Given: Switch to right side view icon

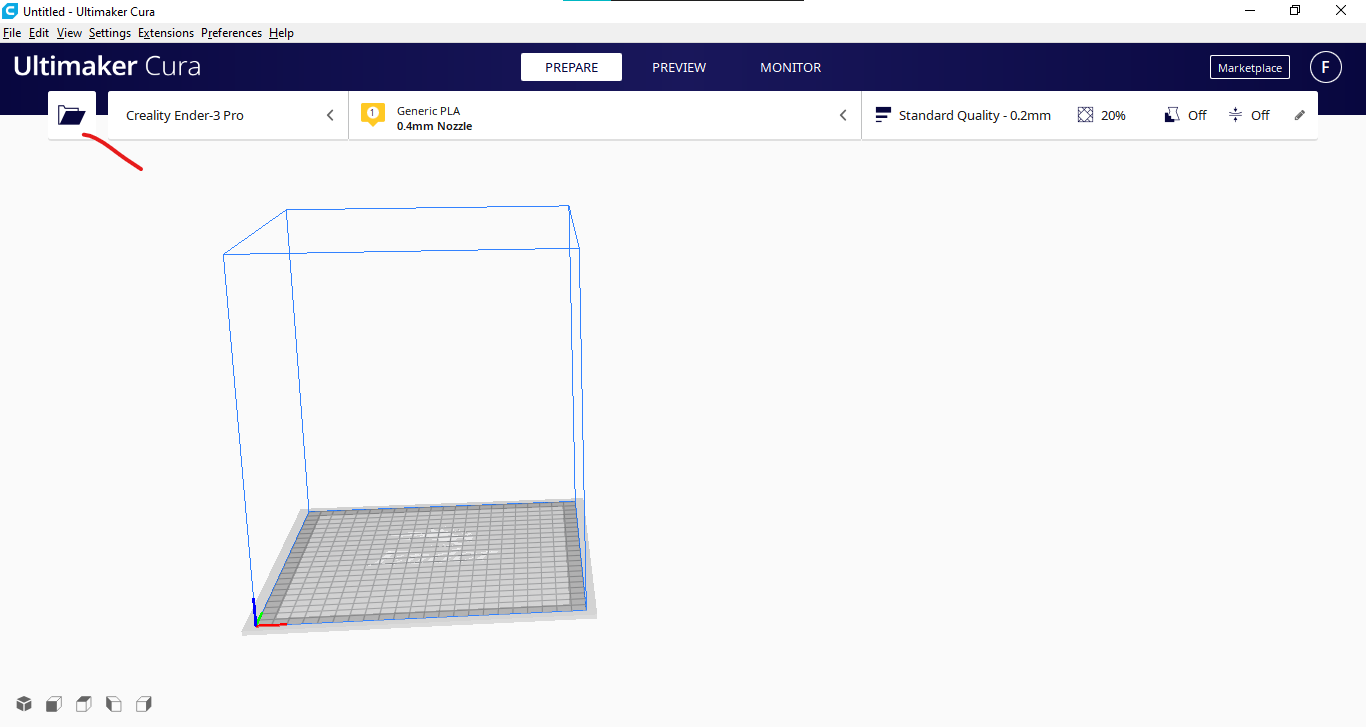Looking at the screenshot, I should 144,704.
